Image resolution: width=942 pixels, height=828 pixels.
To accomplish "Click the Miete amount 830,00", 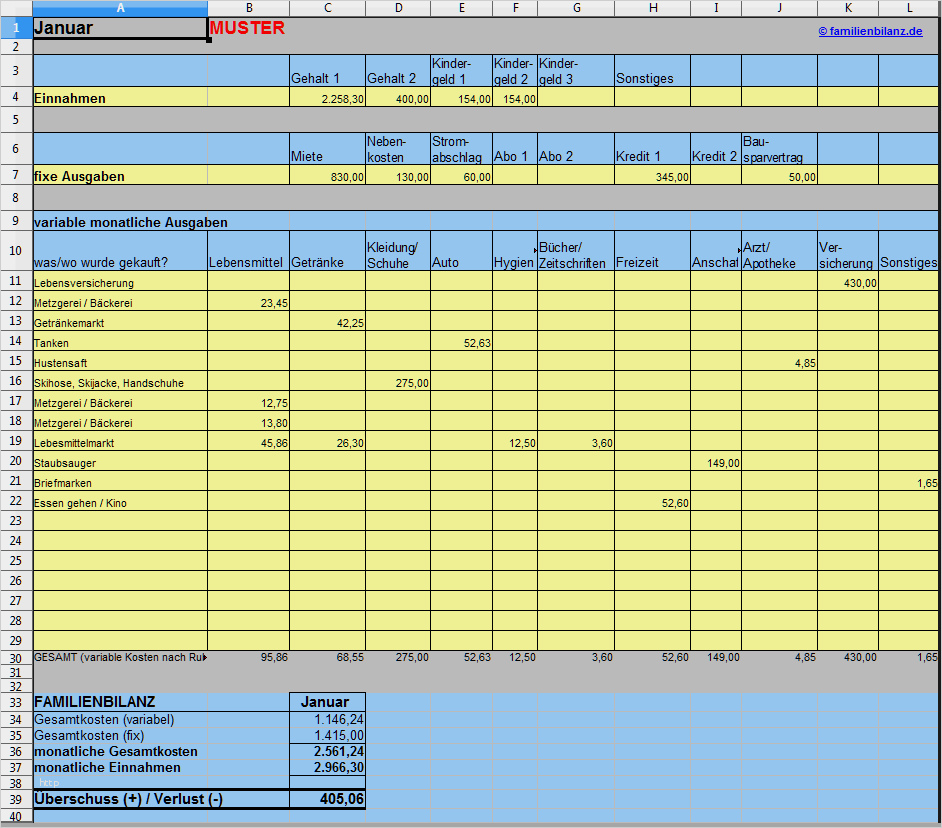I will (x=327, y=175).
